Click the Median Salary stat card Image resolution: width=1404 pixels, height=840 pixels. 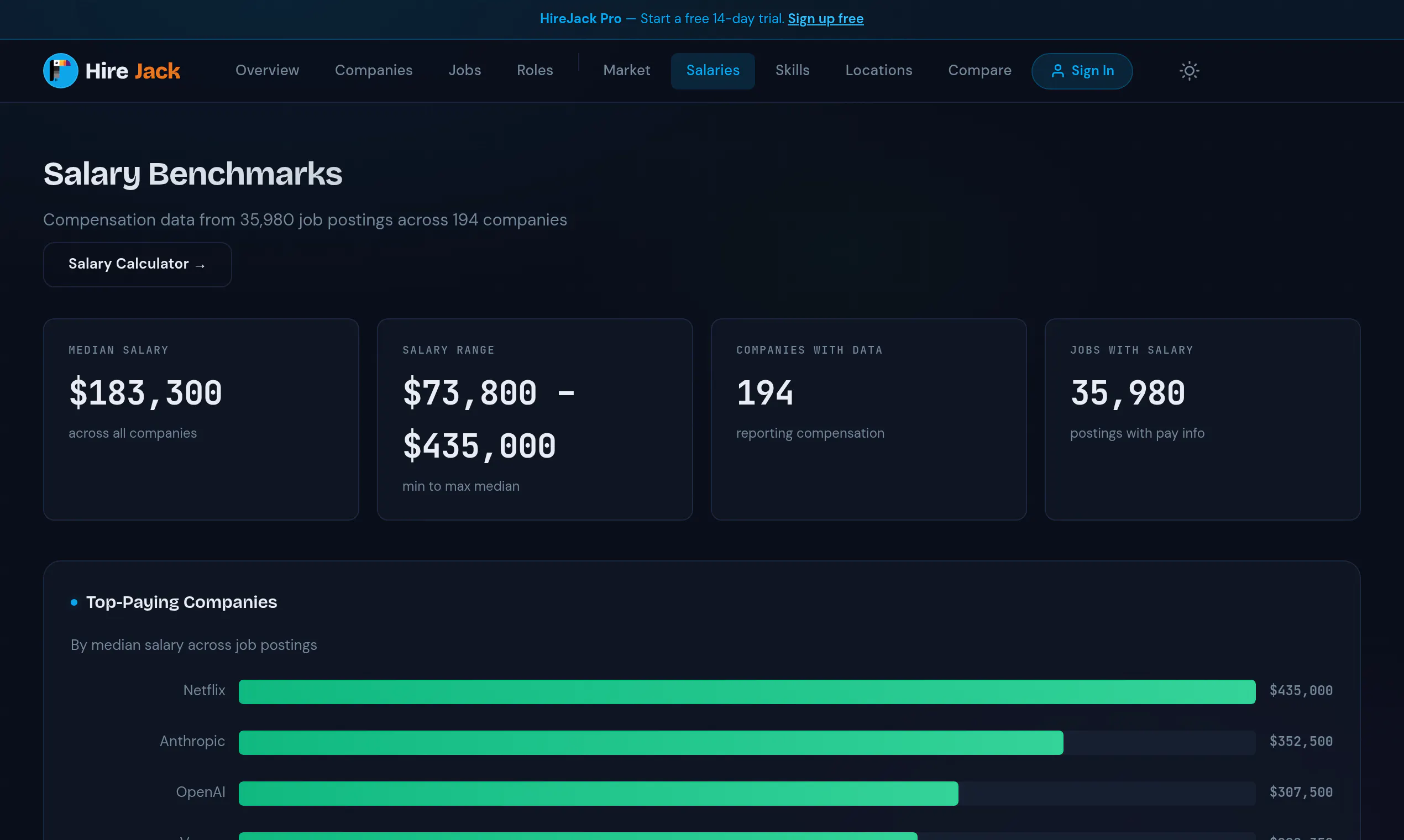[x=201, y=419]
